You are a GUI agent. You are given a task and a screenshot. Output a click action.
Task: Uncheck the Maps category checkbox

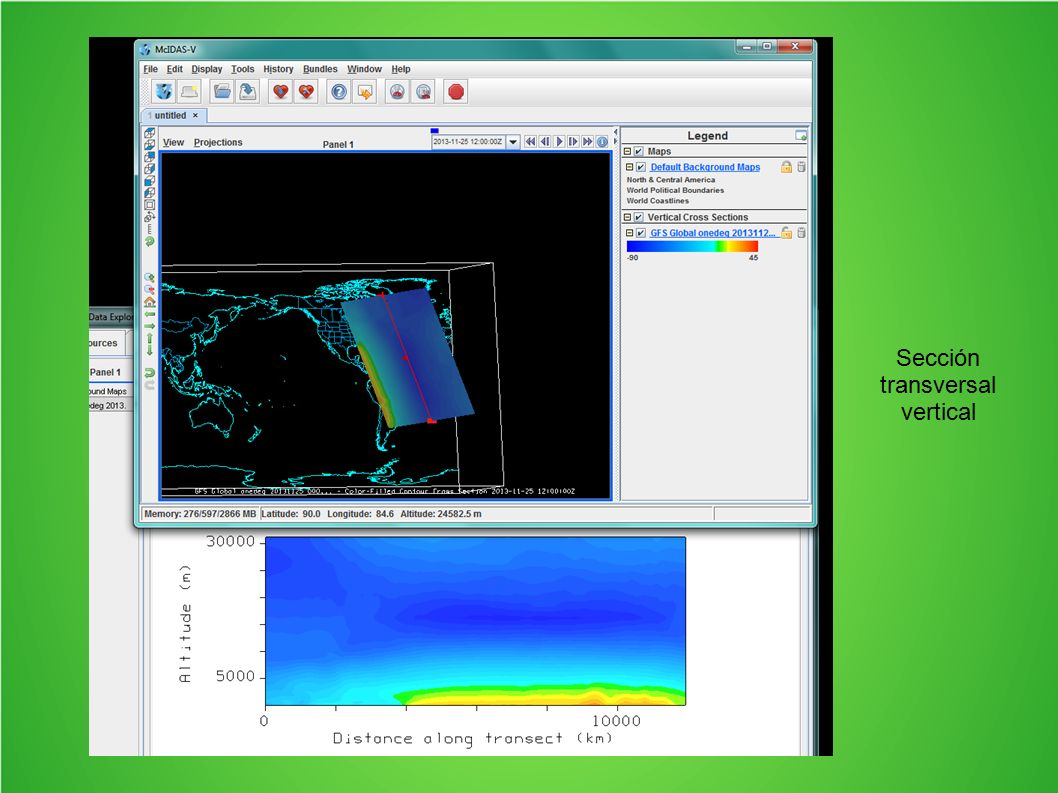pos(638,151)
